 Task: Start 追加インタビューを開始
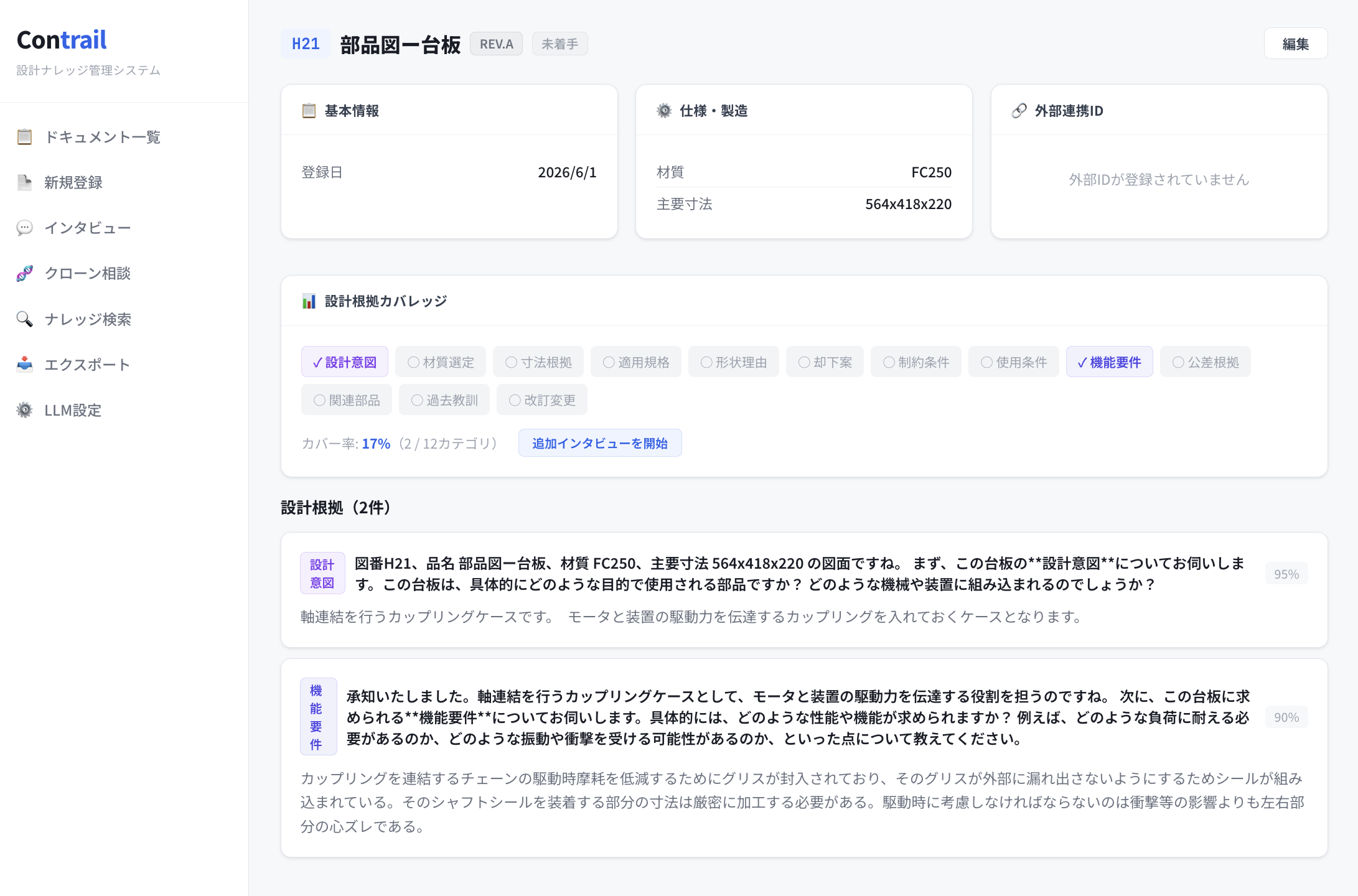(600, 443)
